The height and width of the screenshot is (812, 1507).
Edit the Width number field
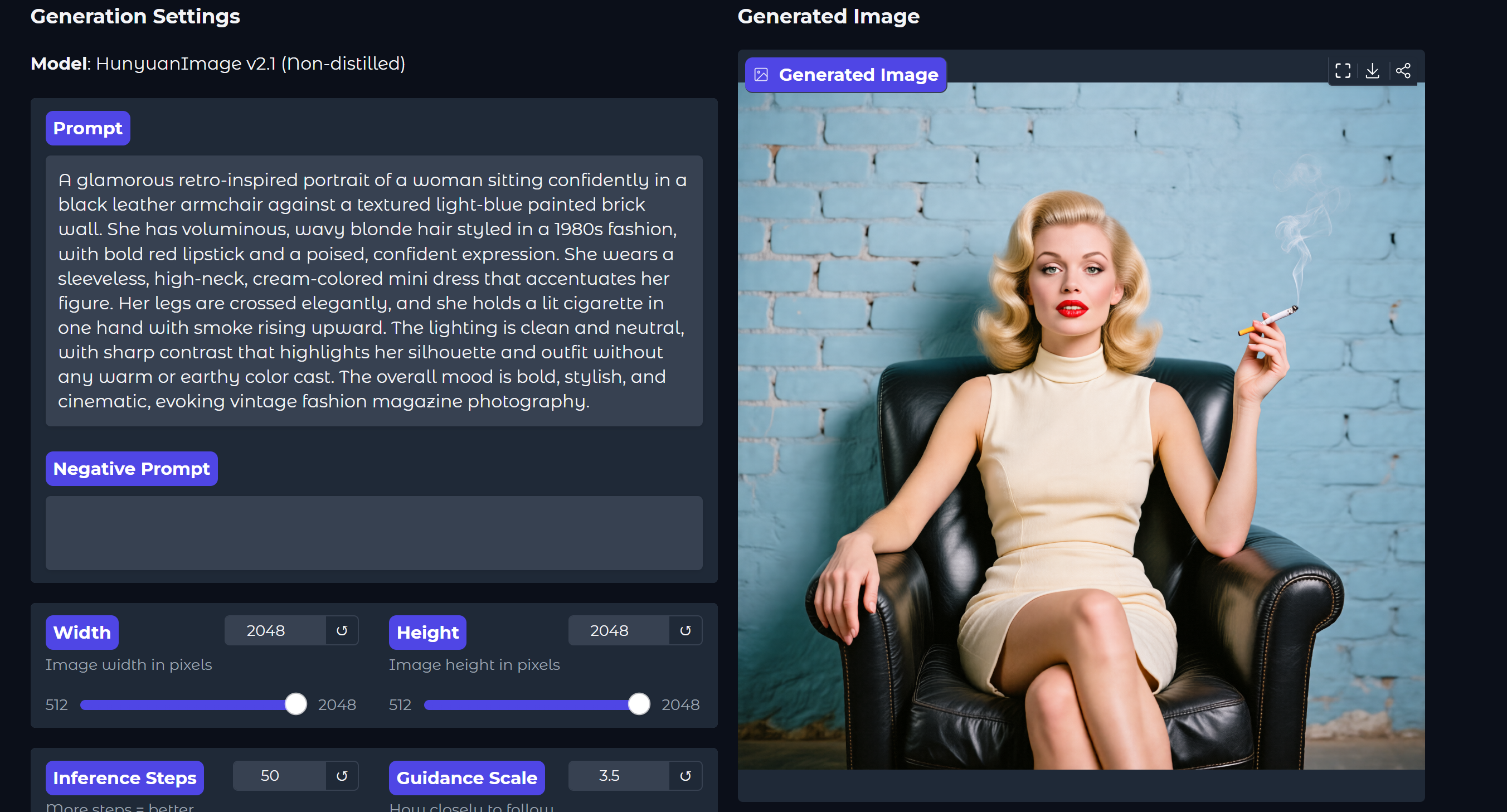click(275, 630)
